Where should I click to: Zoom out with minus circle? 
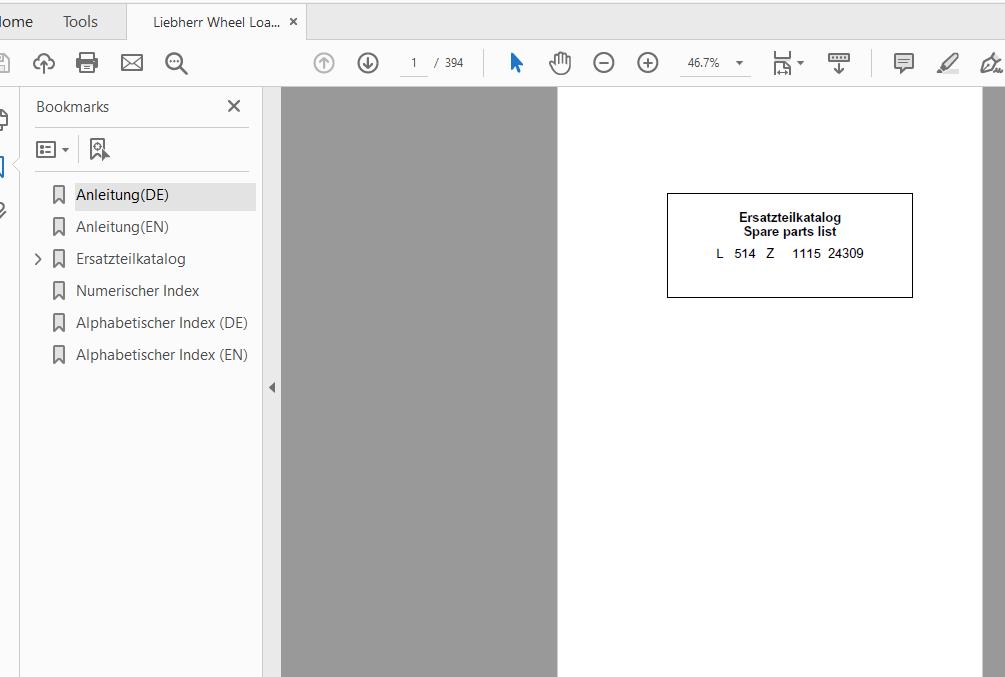(604, 63)
